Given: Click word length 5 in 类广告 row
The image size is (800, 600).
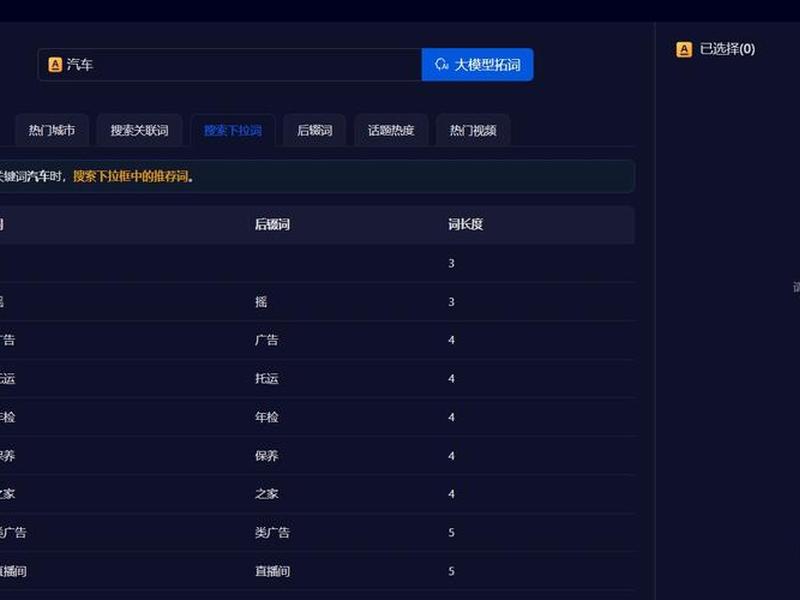Looking at the screenshot, I should point(451,533).
